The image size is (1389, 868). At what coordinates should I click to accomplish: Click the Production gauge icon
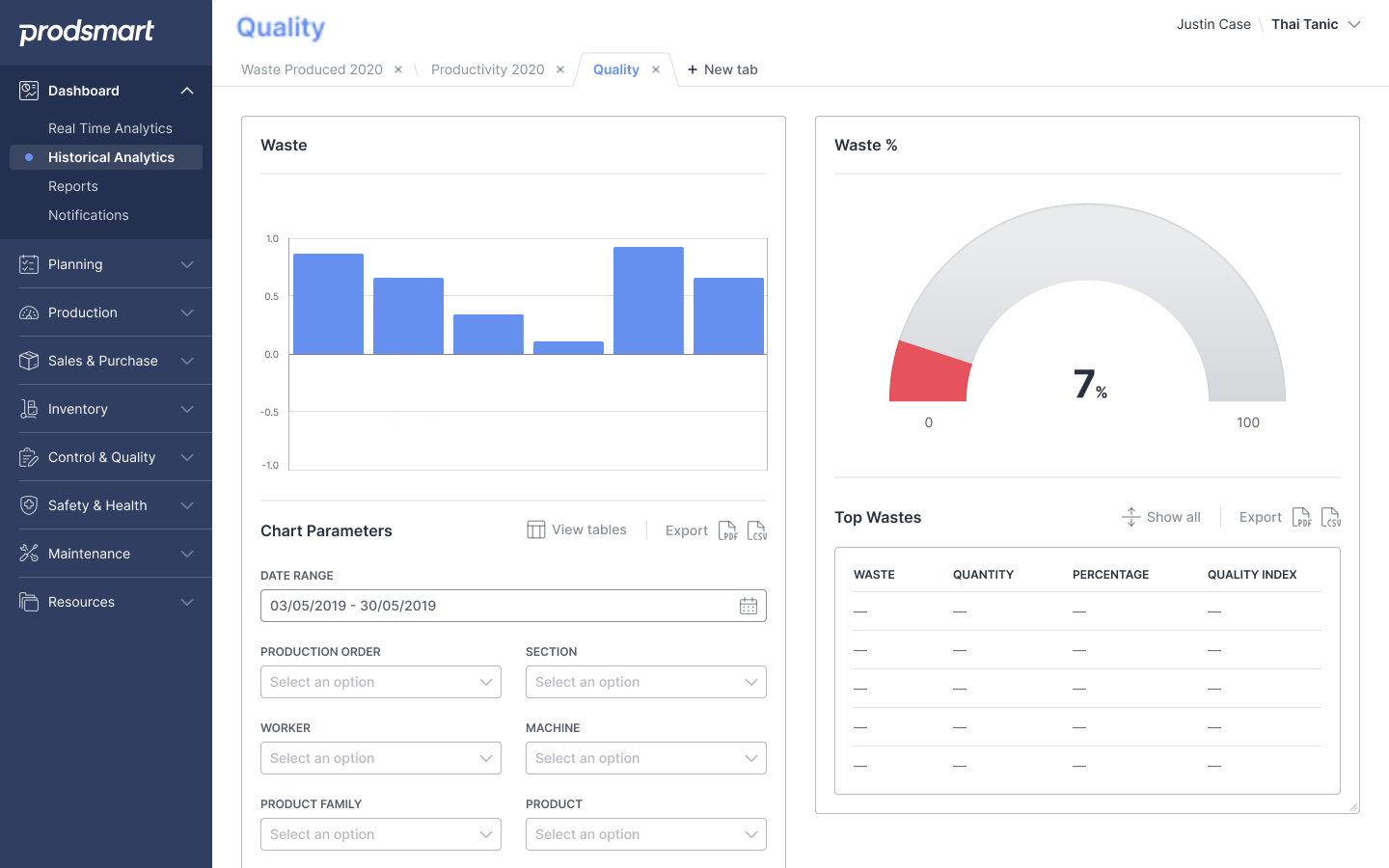tap(29, 312)
